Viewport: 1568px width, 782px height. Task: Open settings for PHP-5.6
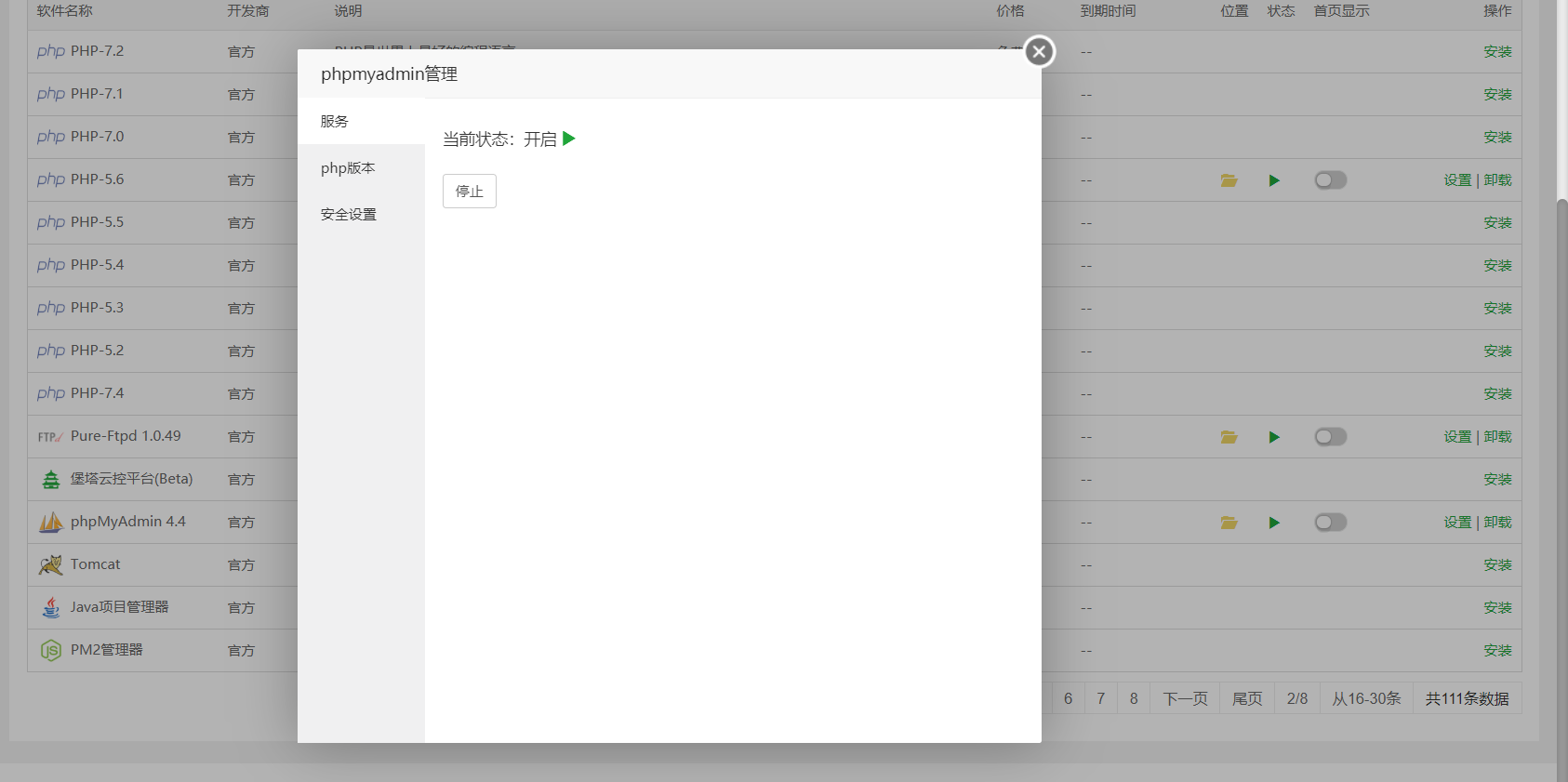pyautogui.click(x=1457, y=180)
